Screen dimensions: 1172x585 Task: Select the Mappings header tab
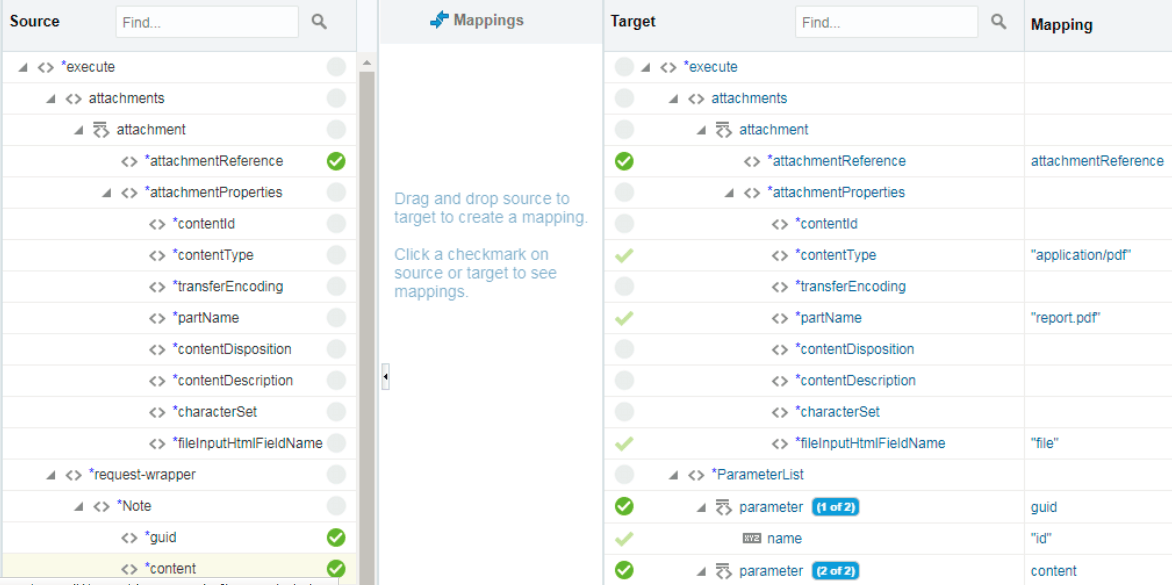(x=477, y=21)
